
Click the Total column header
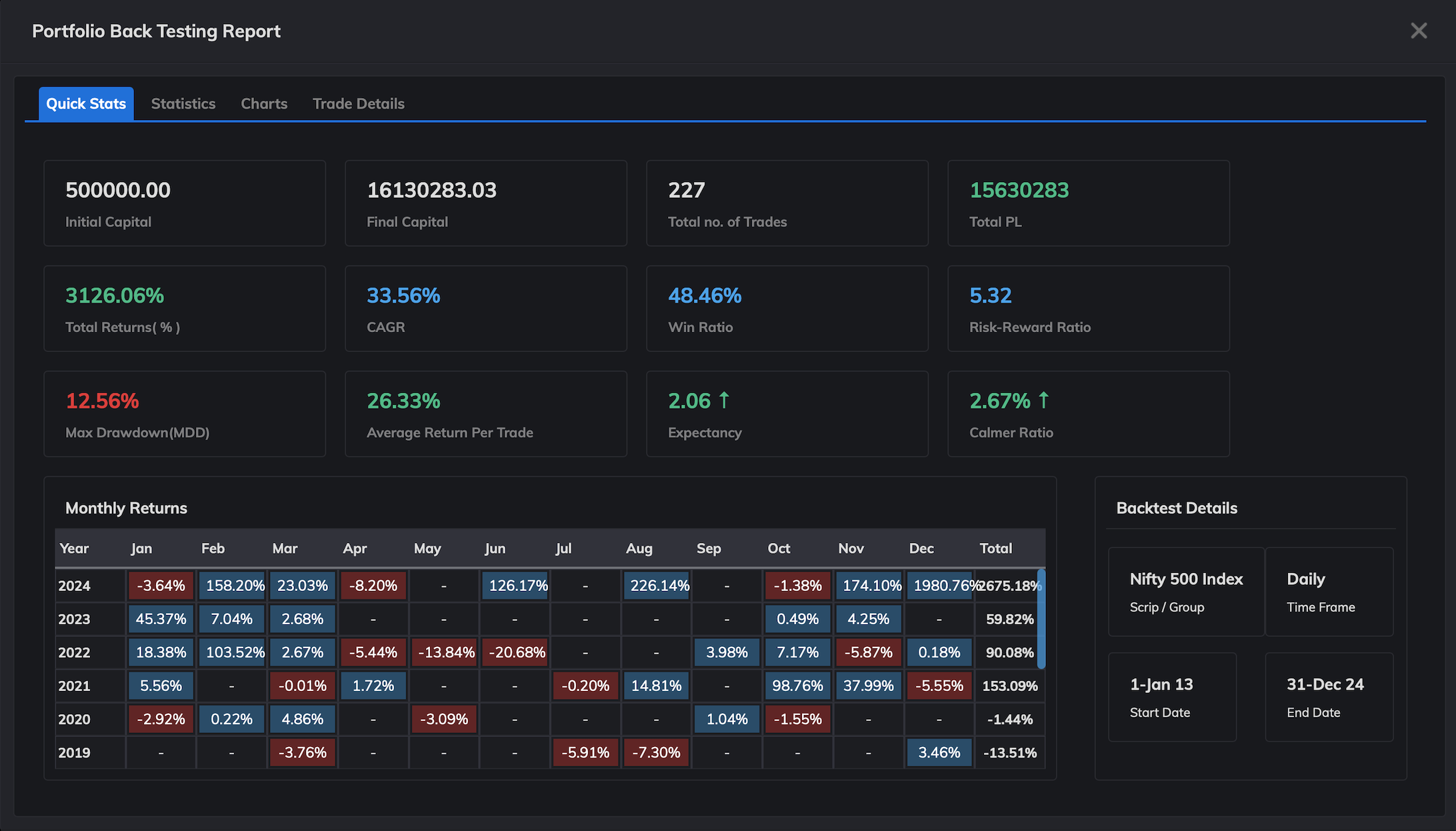pos(995,548)
